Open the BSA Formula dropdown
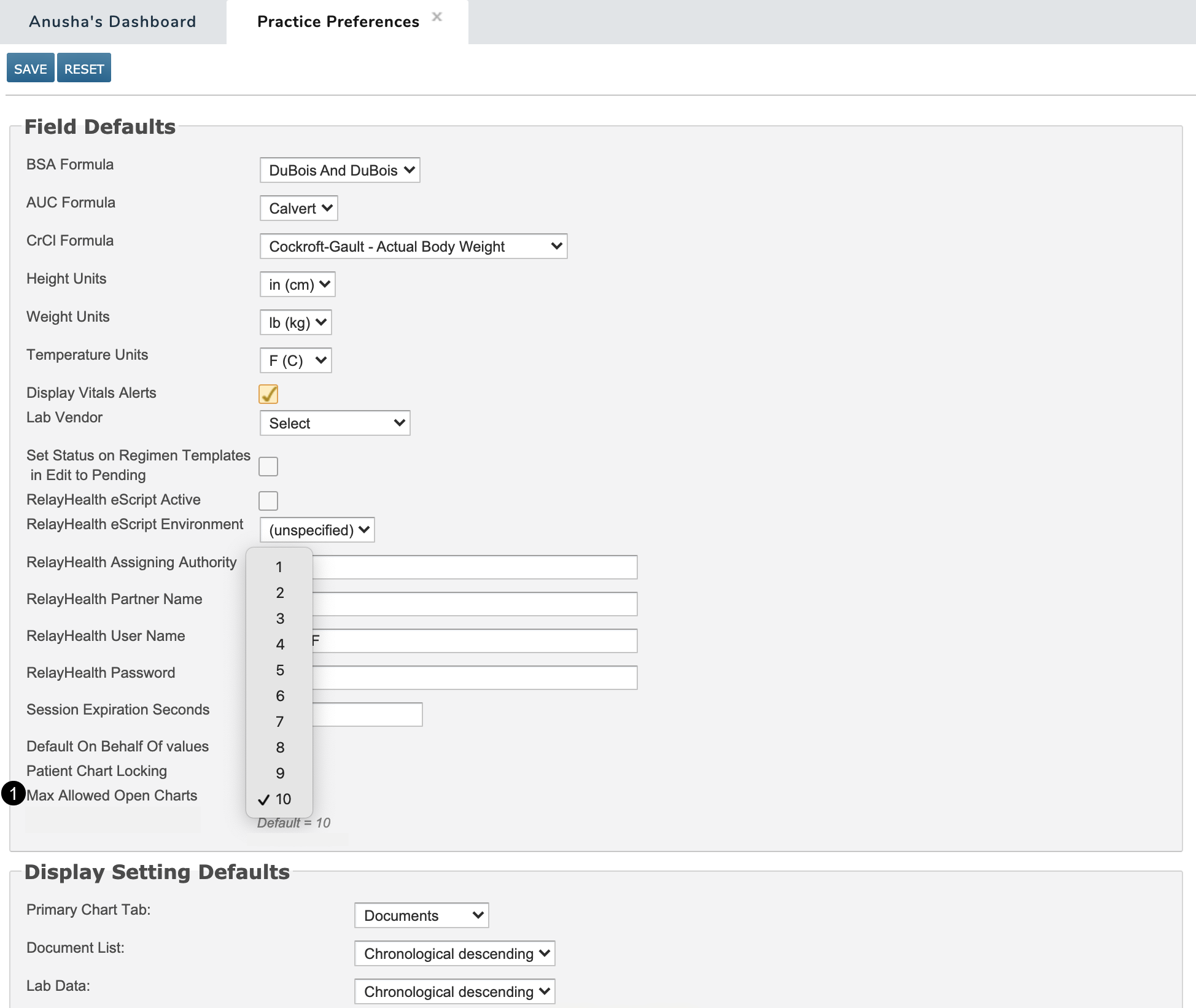Screen dimensions: 1196x1008 [x=340, y=171]
